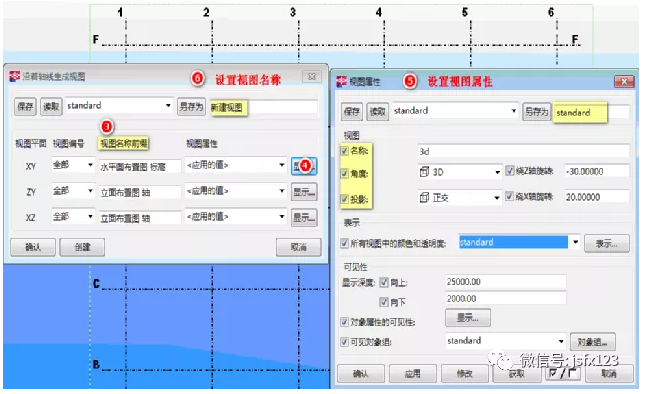Click 确认 in the 沿着轴线生成视图 dialog
Image resolution: width=647 pixels, height=394 pixels.
33,247
